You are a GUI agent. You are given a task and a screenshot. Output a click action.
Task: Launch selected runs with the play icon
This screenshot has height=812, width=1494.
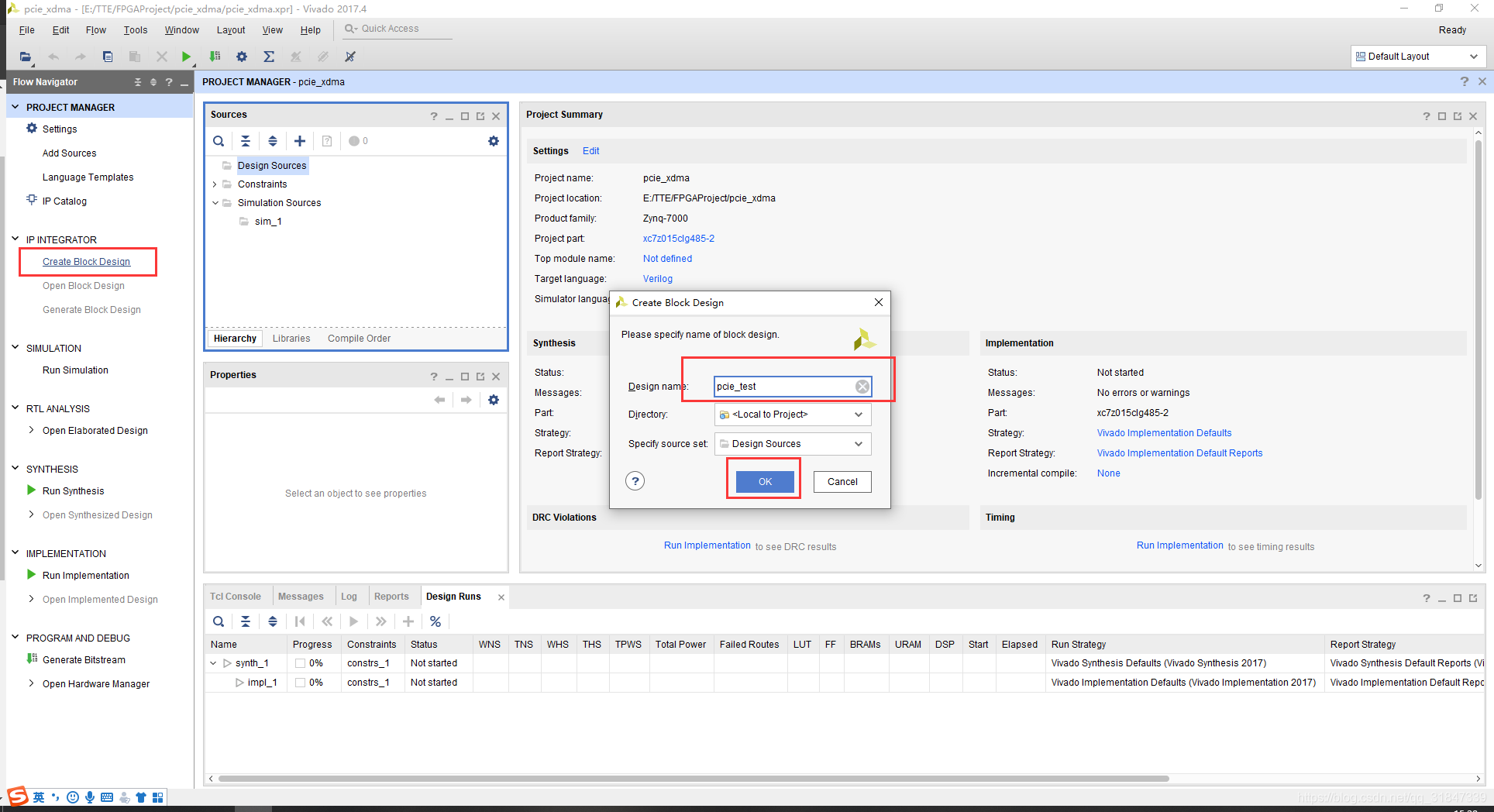tap(354, 621)
